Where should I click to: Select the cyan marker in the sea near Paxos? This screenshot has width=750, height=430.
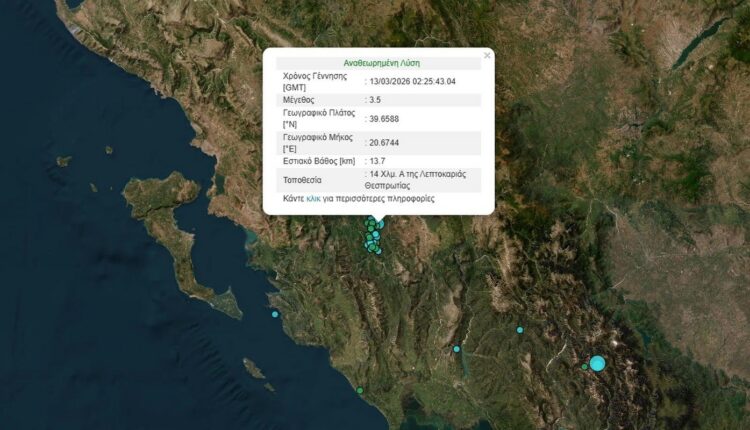pos(275,314)
